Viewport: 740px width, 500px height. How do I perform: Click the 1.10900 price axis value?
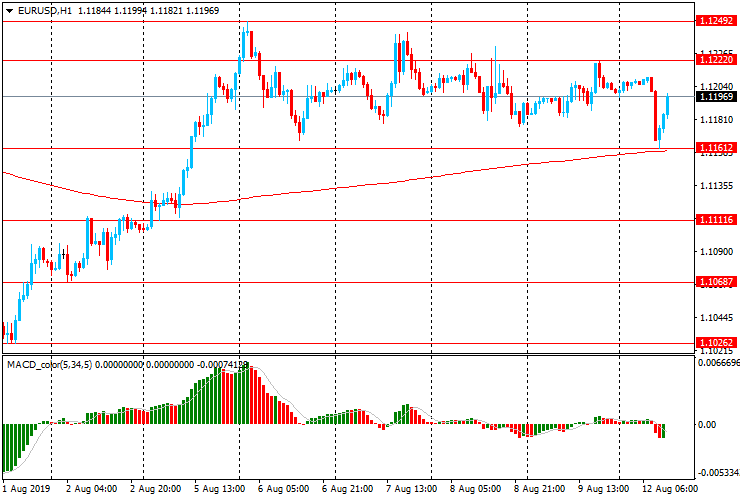(x=716, y=252)
